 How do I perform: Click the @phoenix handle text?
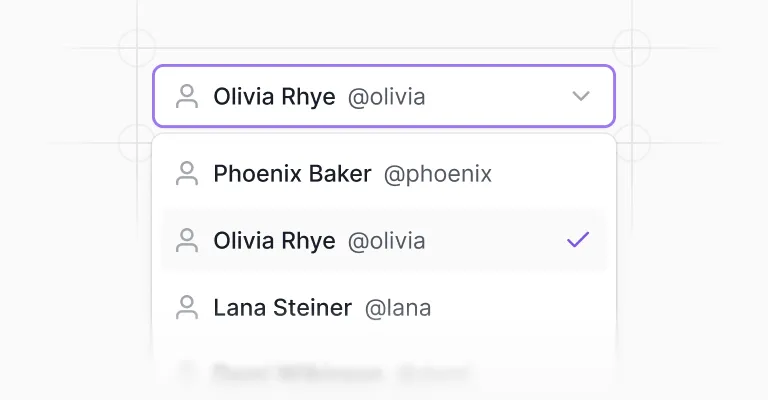point(438,175)
